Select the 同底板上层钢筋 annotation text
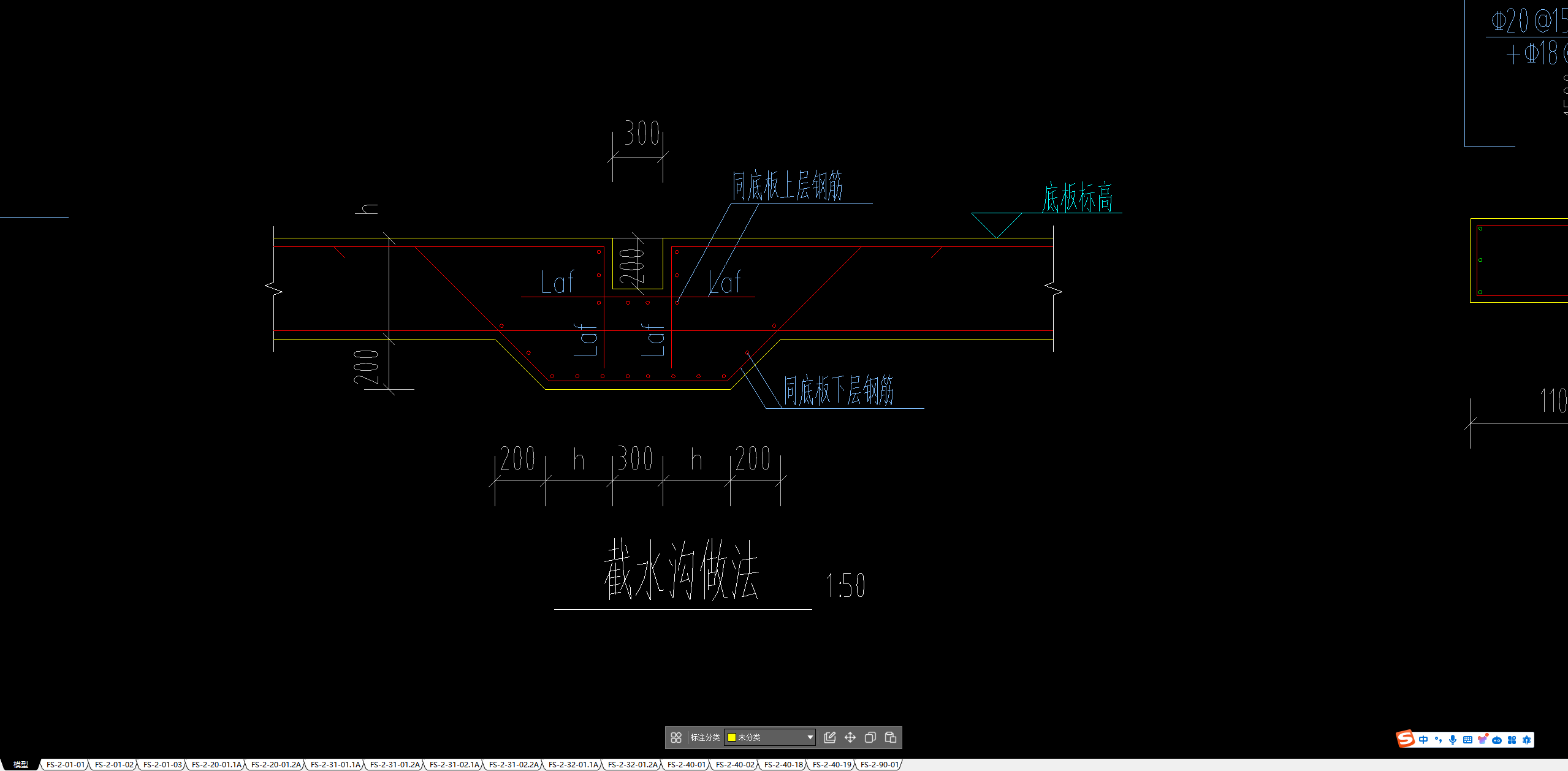 [788, 186]
